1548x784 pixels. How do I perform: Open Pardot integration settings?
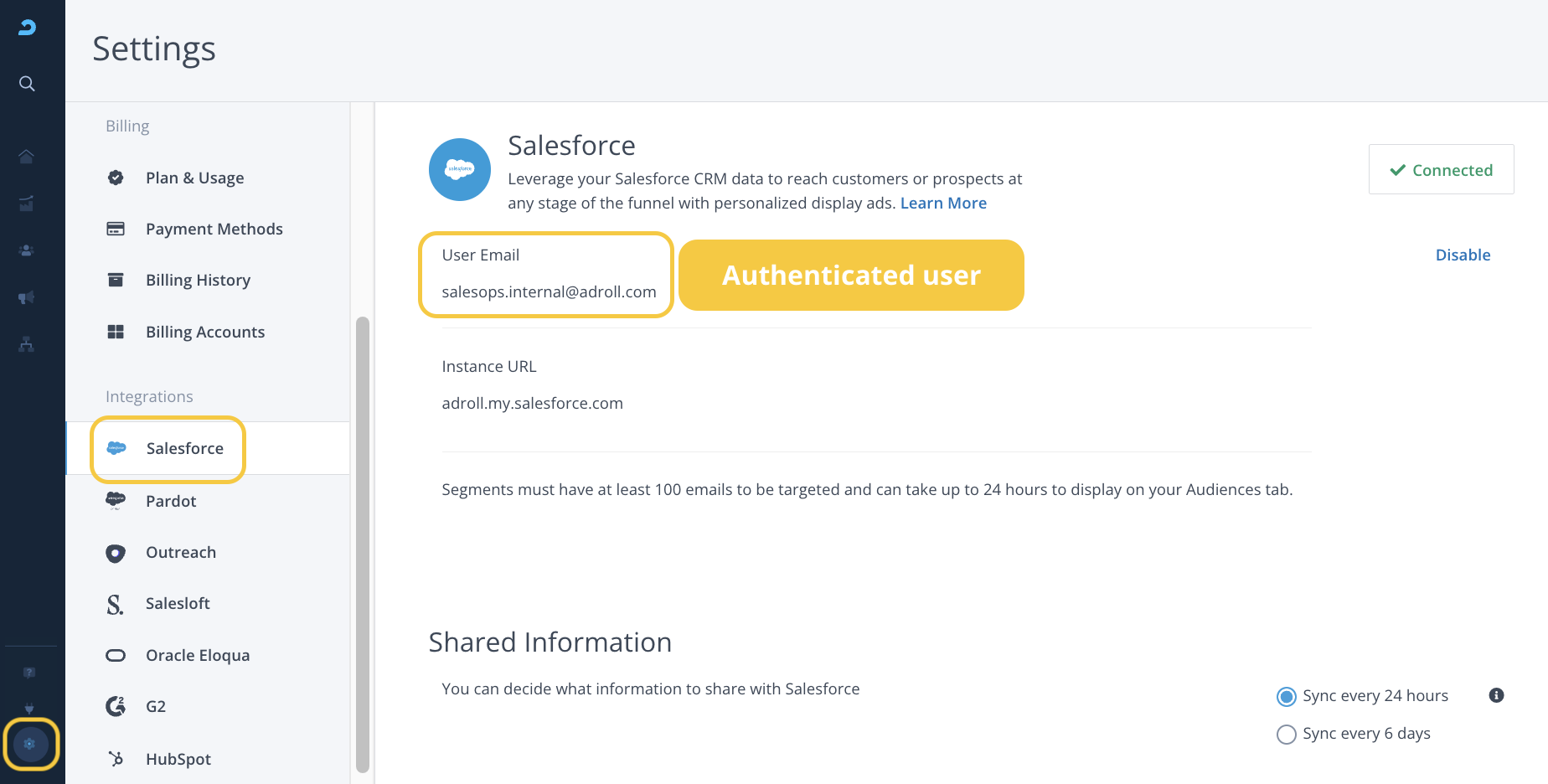(x=171, y=501)
